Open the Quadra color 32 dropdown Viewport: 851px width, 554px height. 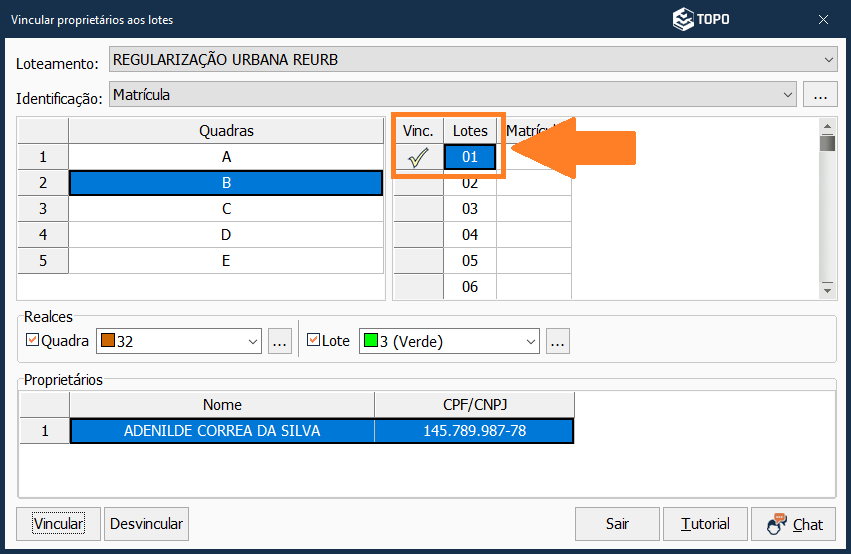pyautogui.click(x=251, y=341)
